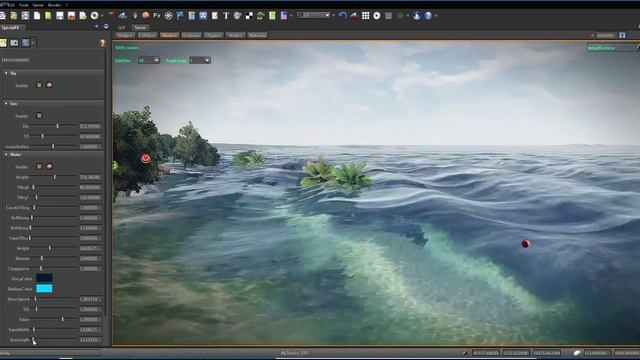
Task: Click the mountain terrain toolbar icon
Action: 122,16
